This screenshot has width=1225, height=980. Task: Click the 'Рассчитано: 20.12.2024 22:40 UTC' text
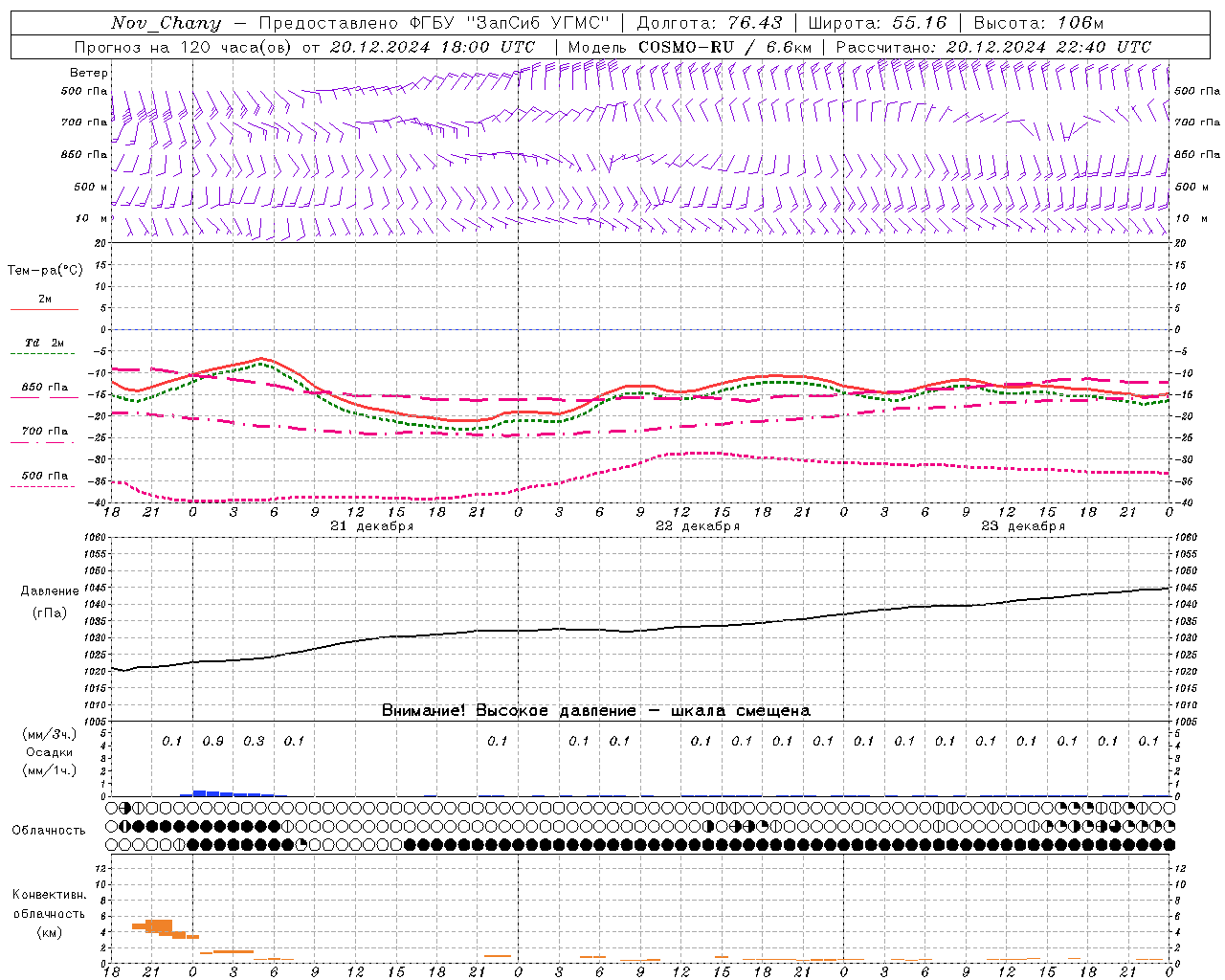[993, 47]
